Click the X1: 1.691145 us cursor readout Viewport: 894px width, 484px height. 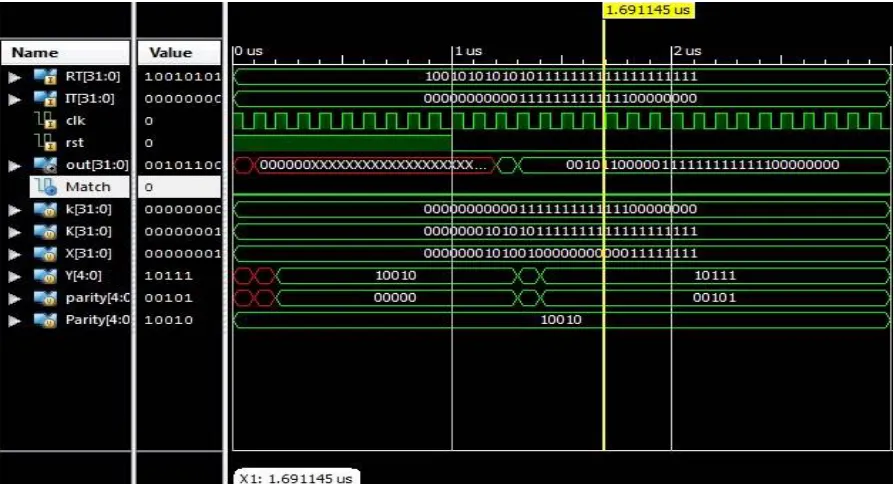point(296,478)
